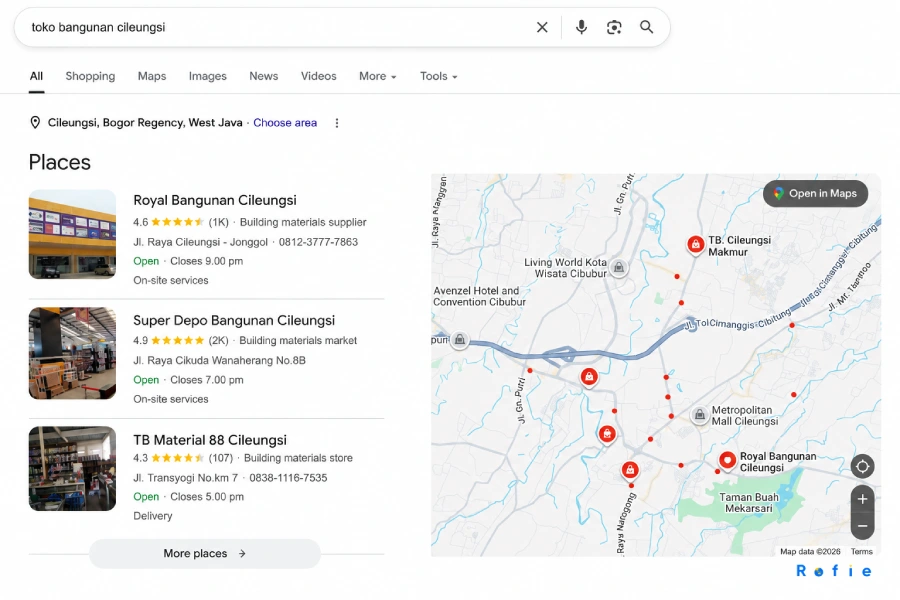Click the Taman Buah Mekarsari map label
This screenshot has height=600, width=900.
coord(748,502)
